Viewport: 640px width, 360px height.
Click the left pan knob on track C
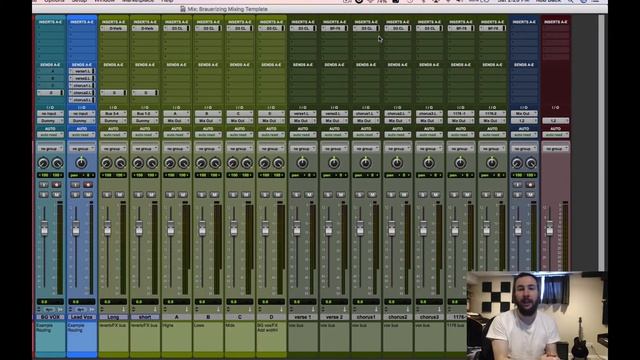coord(233,163)
